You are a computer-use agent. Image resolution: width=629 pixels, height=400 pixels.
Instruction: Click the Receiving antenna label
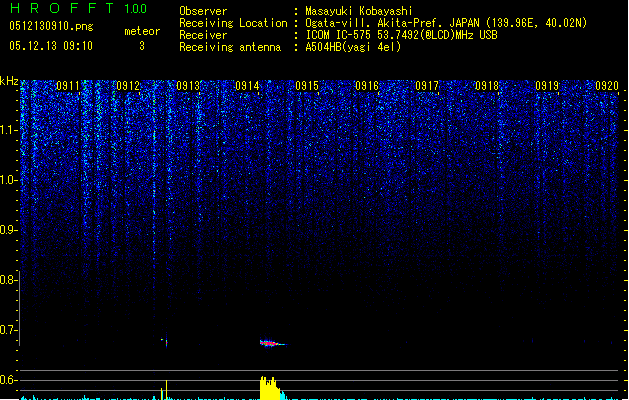[x=230, y=47]
